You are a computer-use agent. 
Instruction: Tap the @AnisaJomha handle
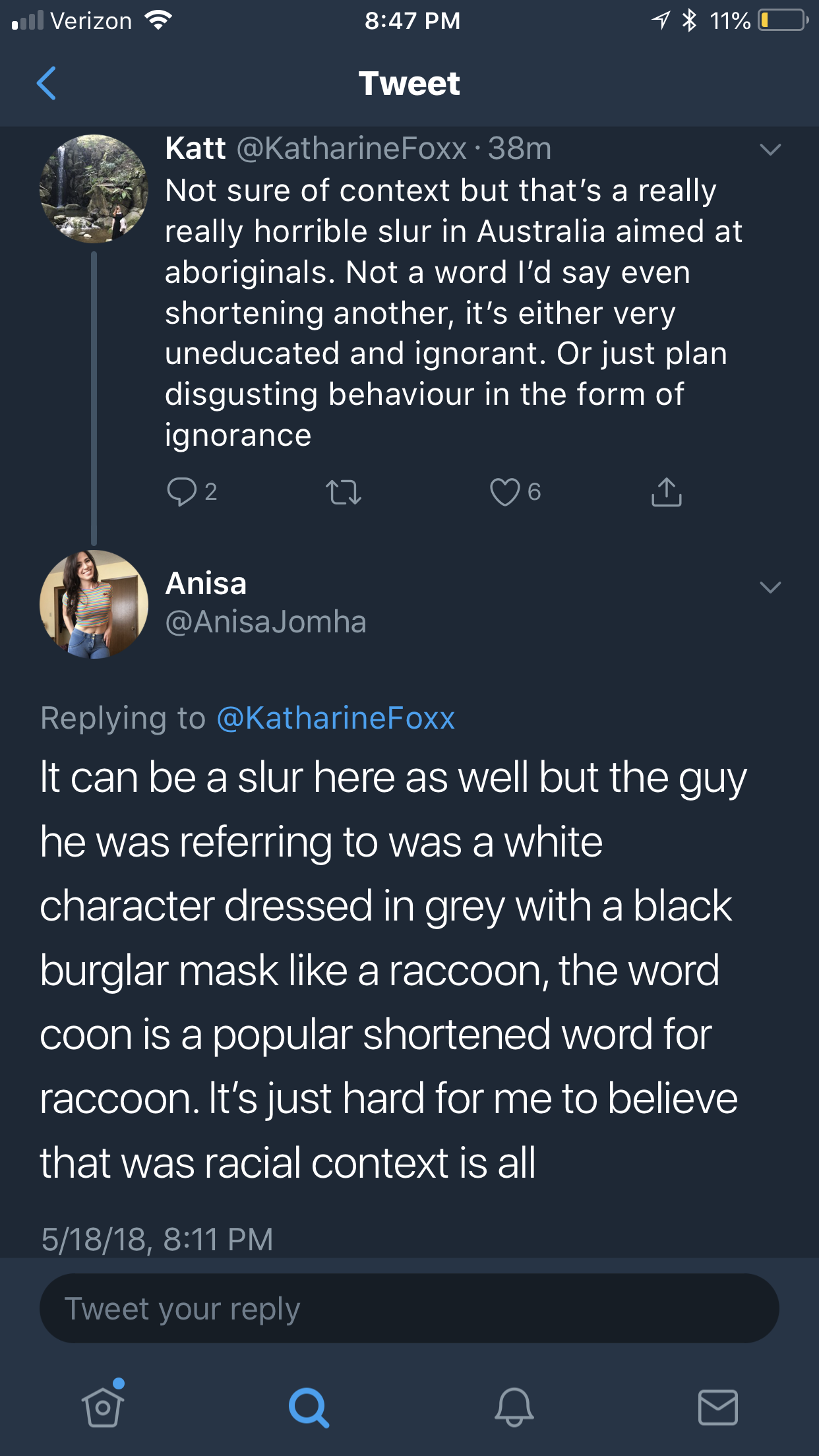pos(266,622)
